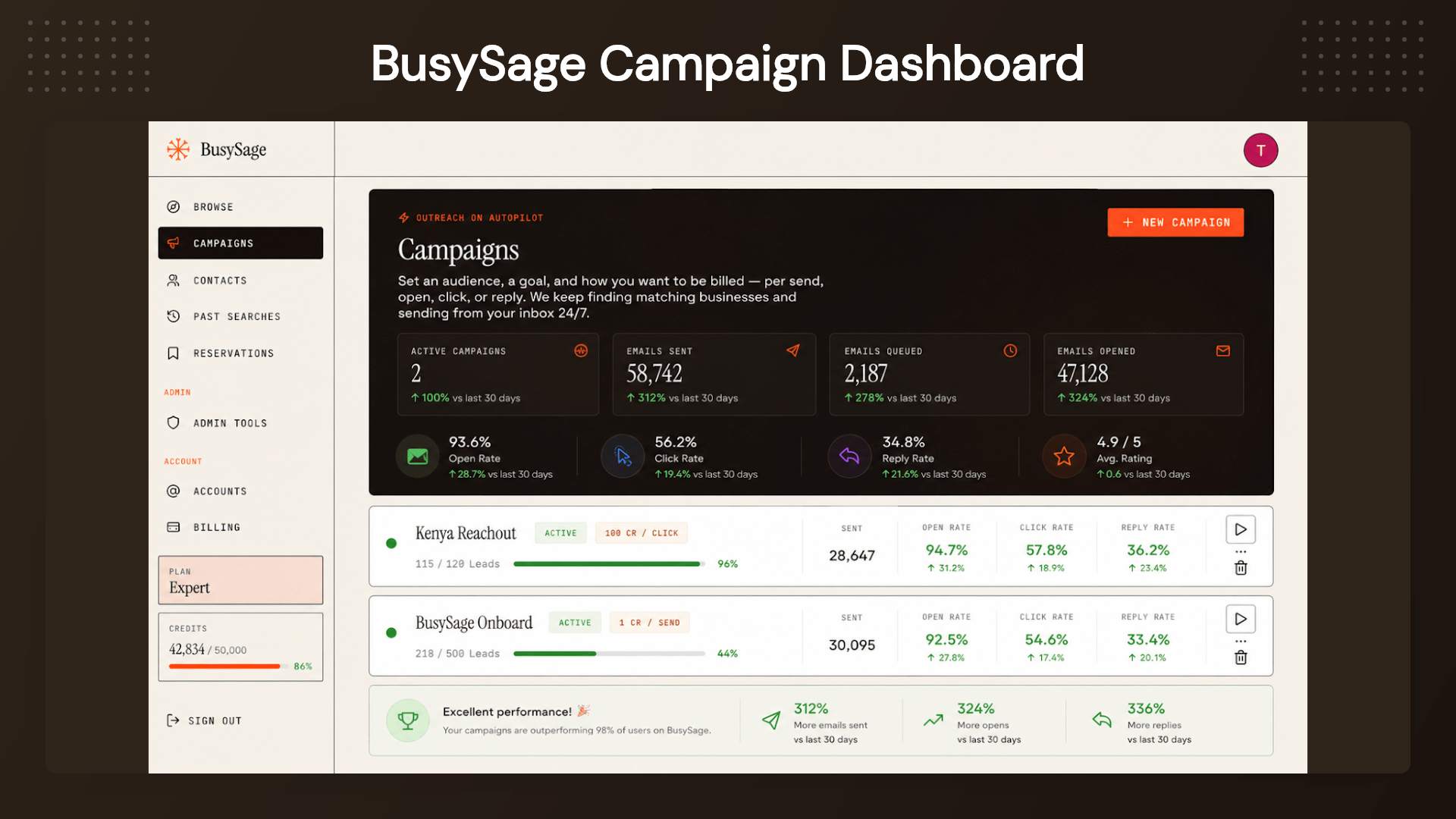Click the Contacts person icon

coord(174,280)
